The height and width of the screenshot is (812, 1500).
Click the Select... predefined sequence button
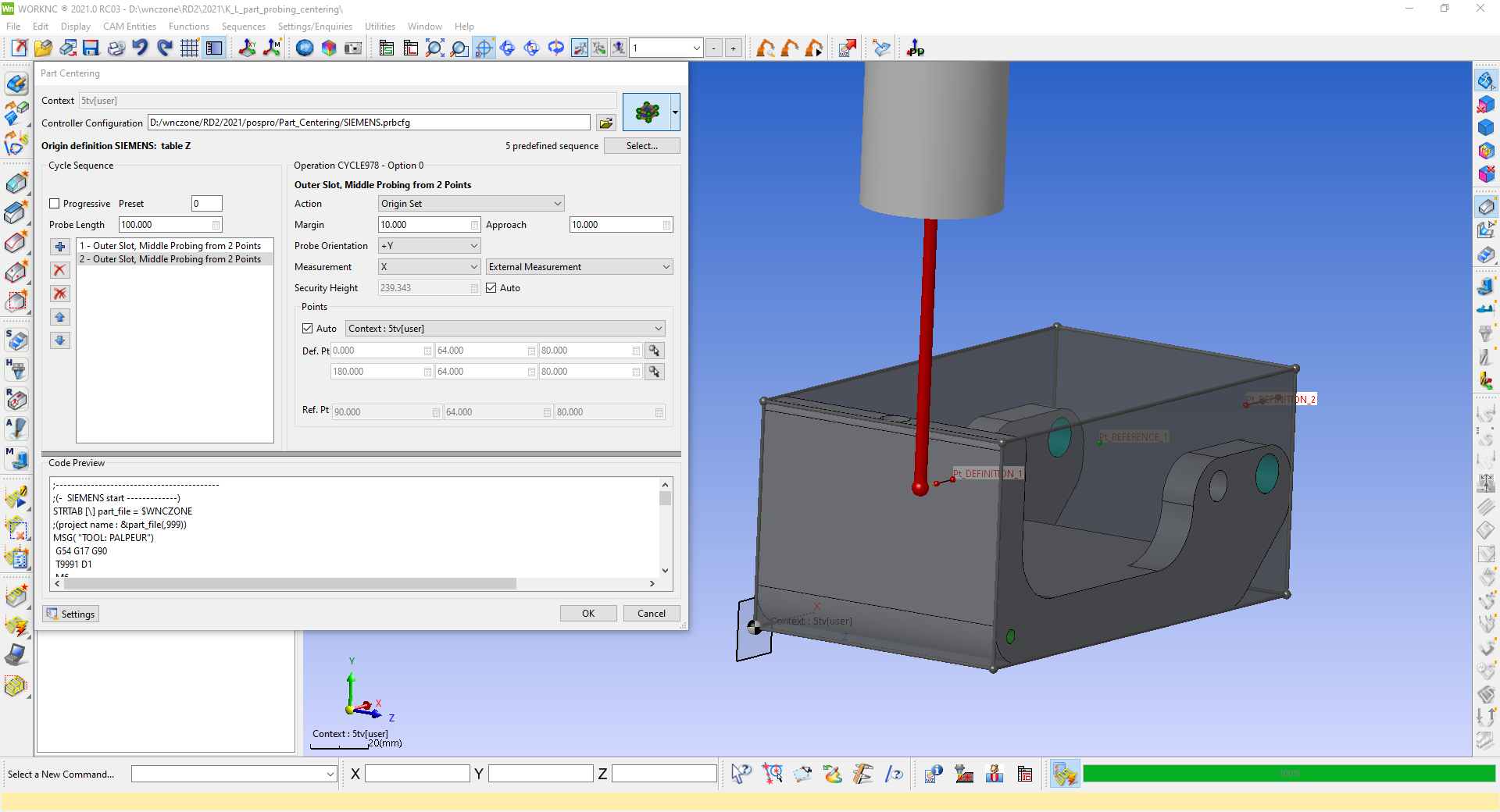coord(642,146)
